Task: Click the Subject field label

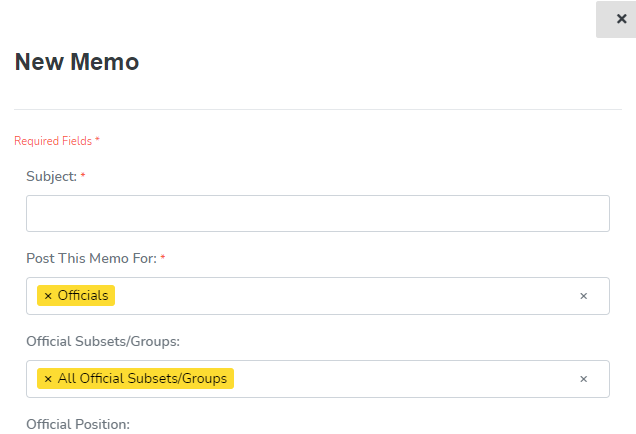Action: pos(51,176)
